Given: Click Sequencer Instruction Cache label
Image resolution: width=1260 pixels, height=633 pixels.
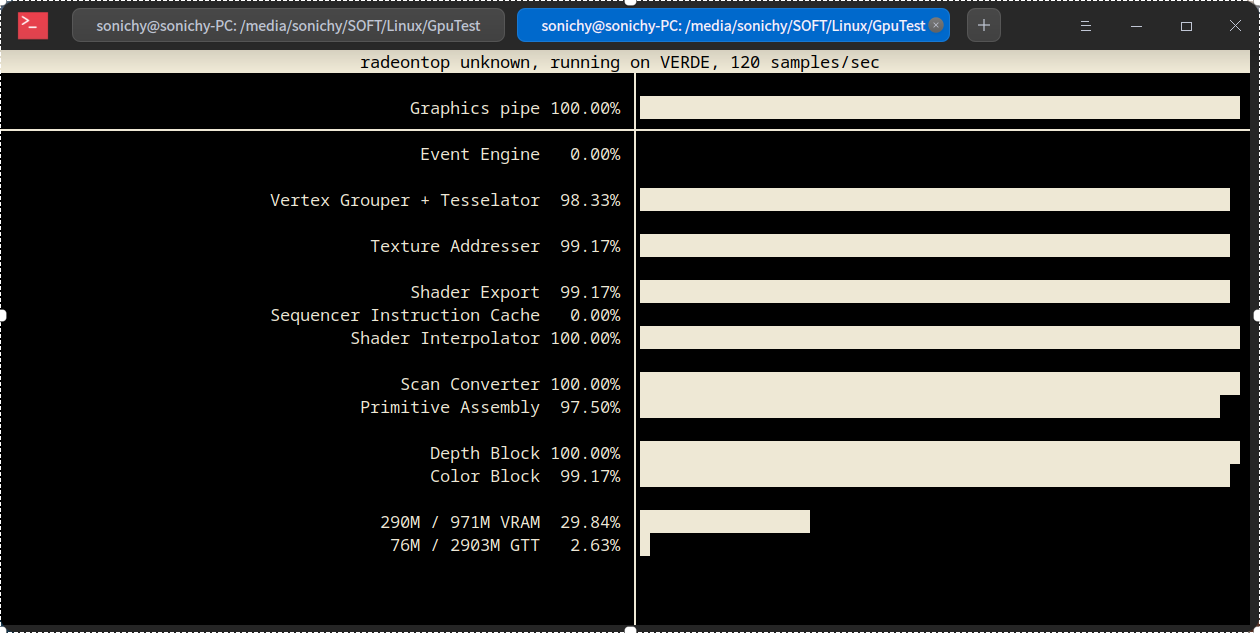Looking at the screenshot, I should click(x=405, y=315).
